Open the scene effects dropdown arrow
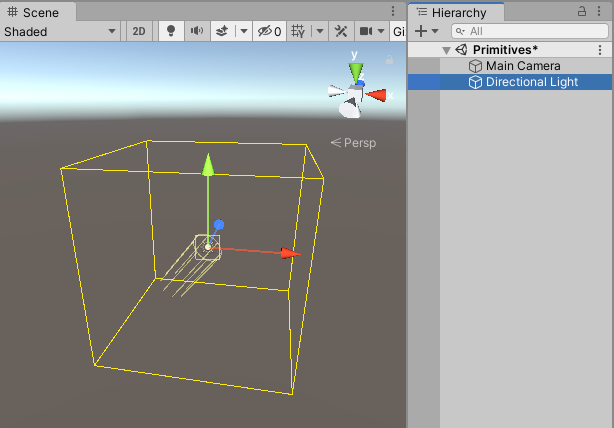The height and width of the screenshot is (428, 614). coord(243,31)
